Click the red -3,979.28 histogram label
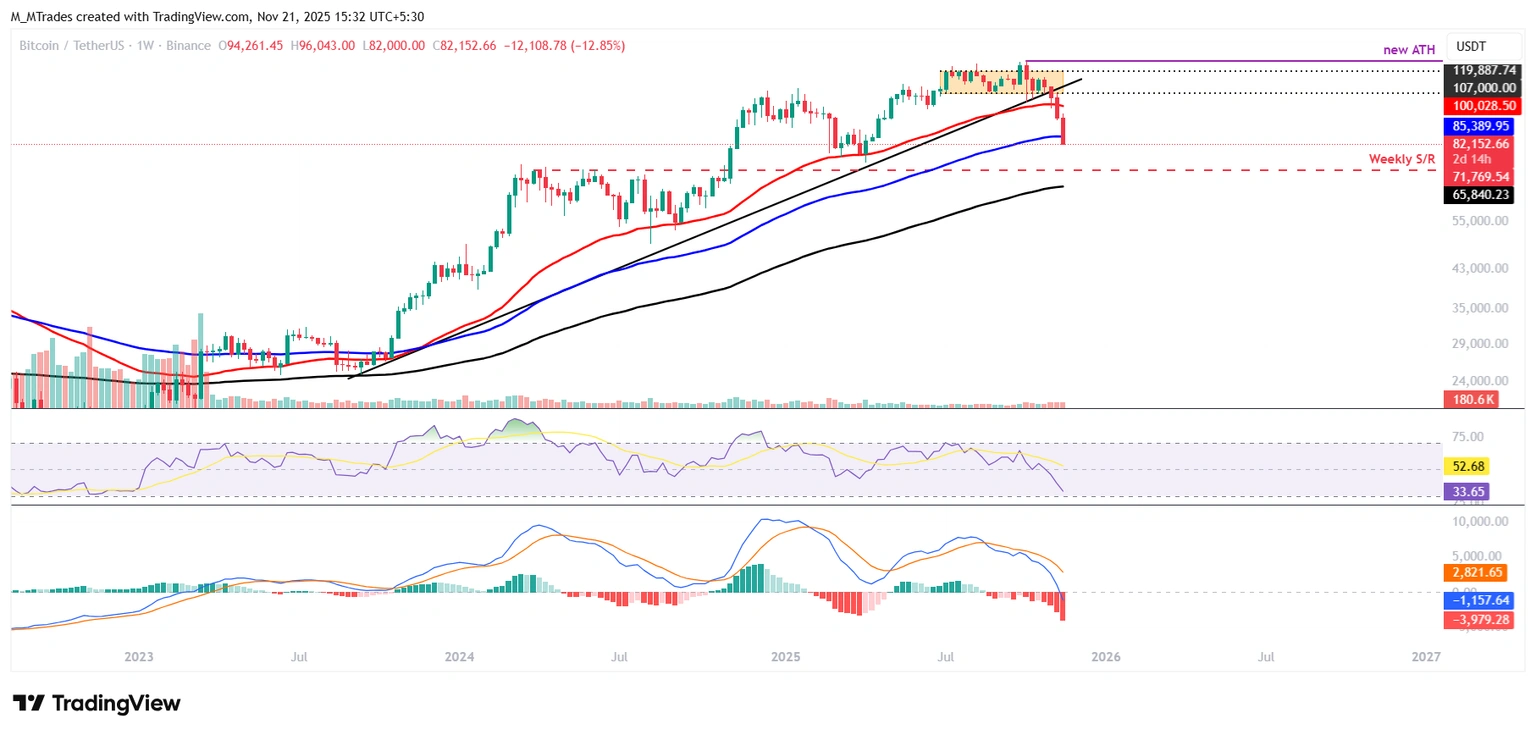Viewport: 1536px width, 735px height. [x=1480, y=620]
